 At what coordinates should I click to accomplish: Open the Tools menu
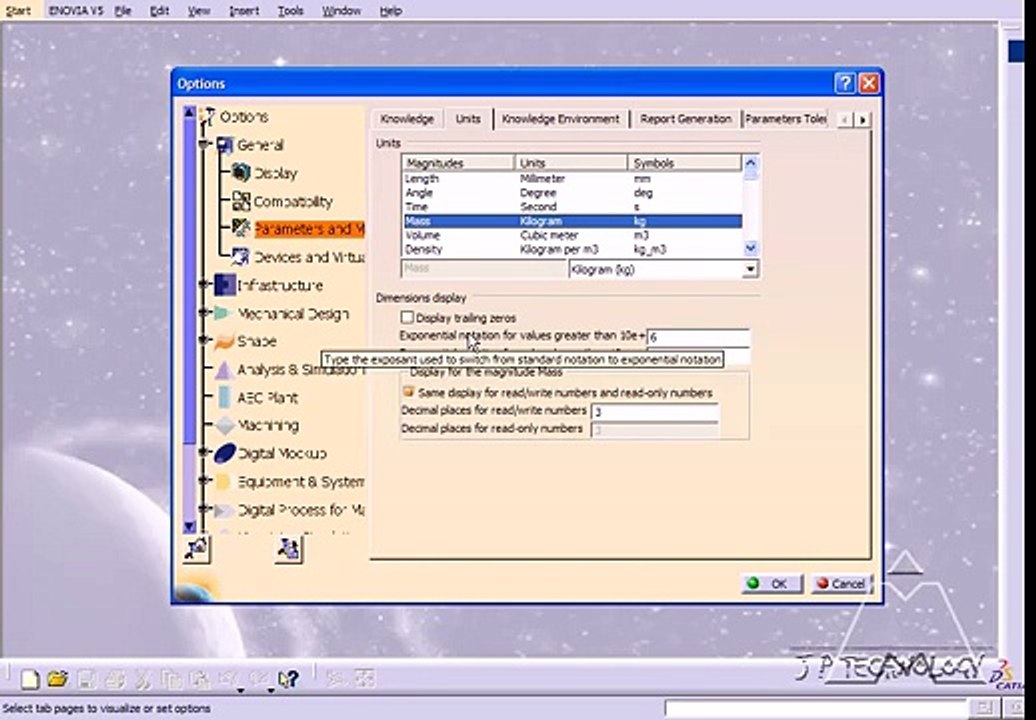(290, 11)
